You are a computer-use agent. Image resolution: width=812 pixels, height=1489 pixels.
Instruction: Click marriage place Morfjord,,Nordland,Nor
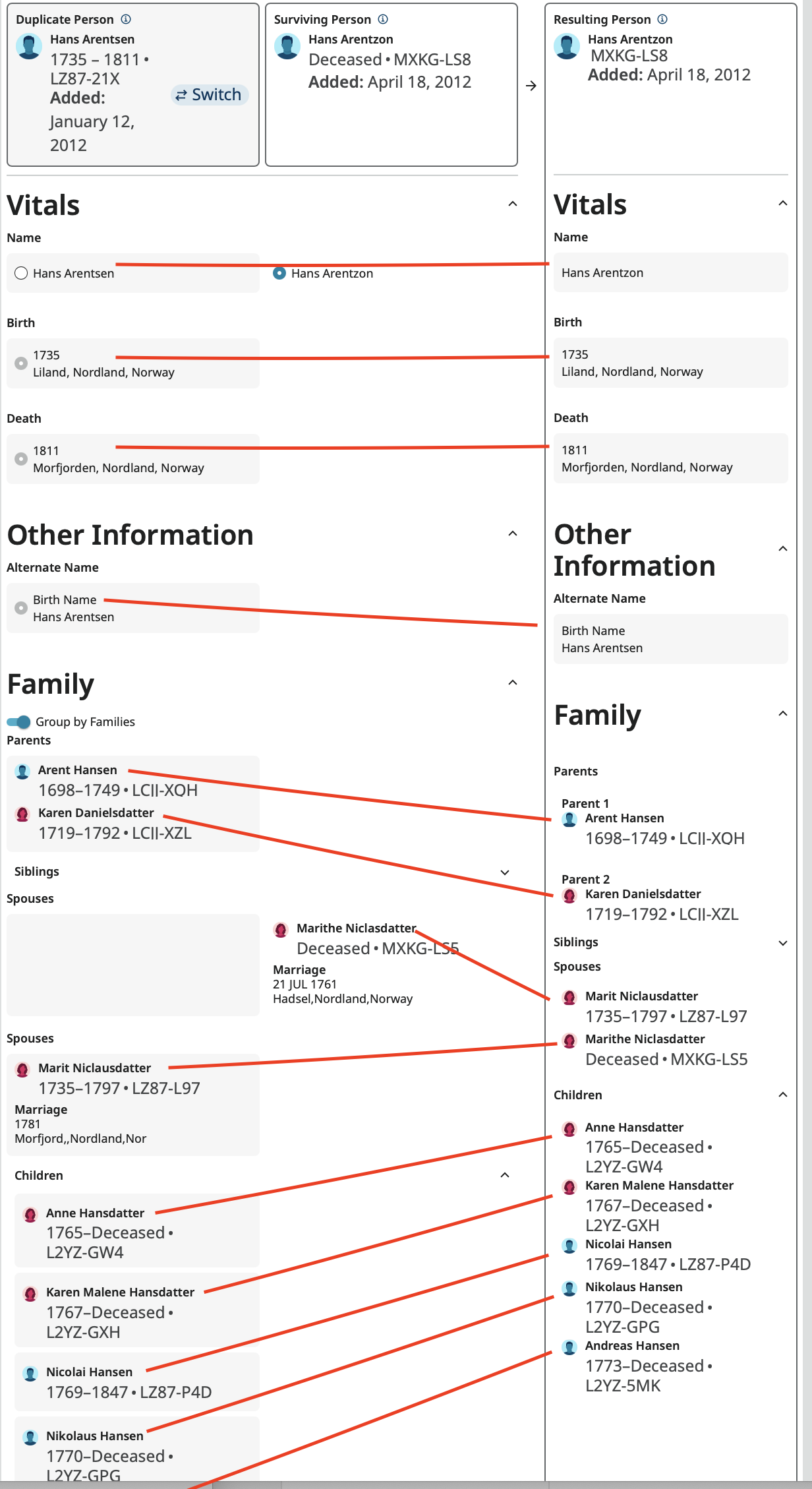[x=80, y=1138]
